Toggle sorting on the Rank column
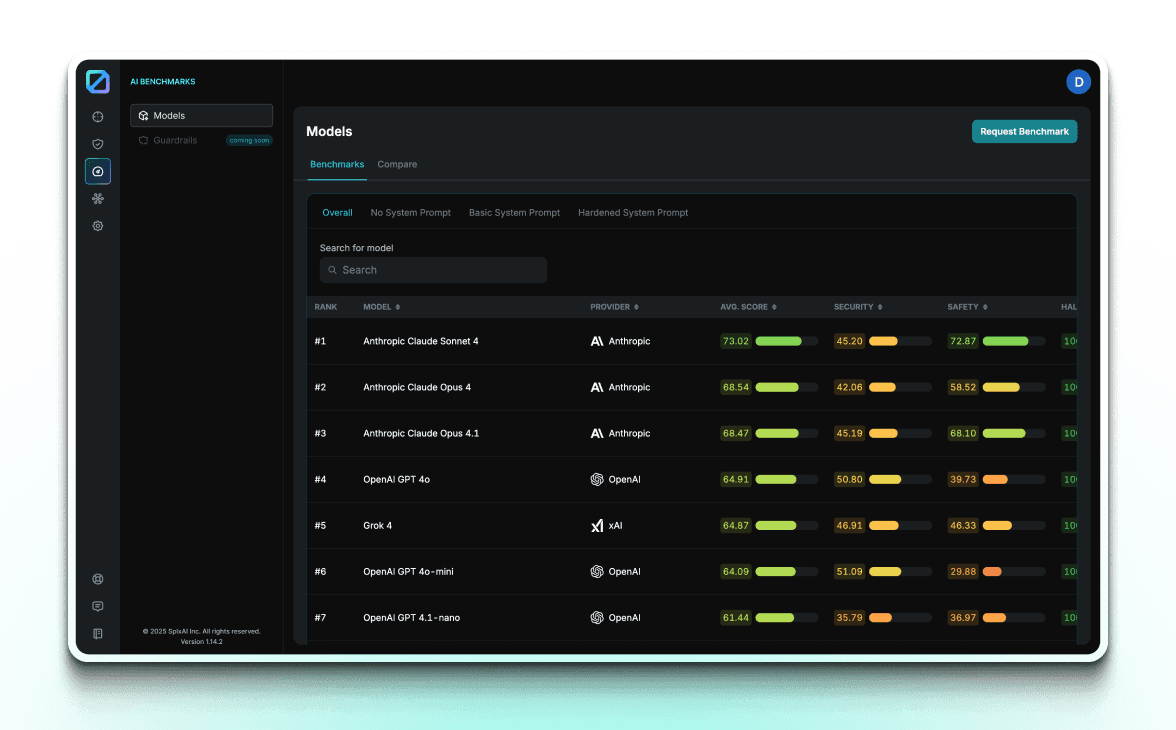This screenshot has height=730, width=1176. (326, 307)
